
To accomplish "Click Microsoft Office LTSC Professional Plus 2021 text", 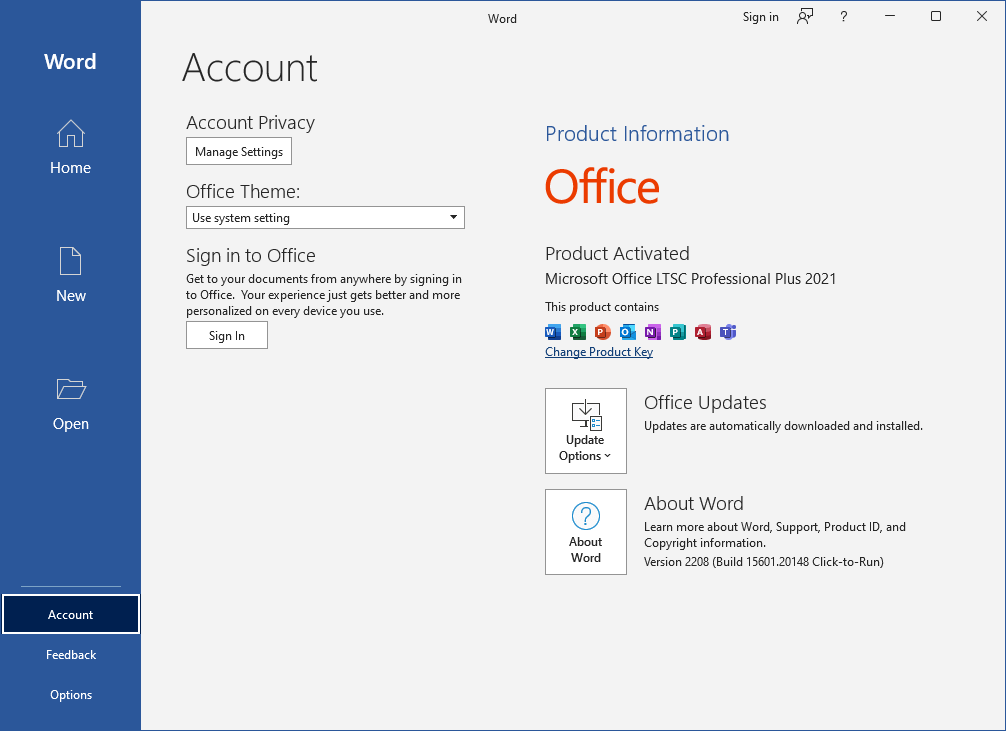I will point(690,279).
